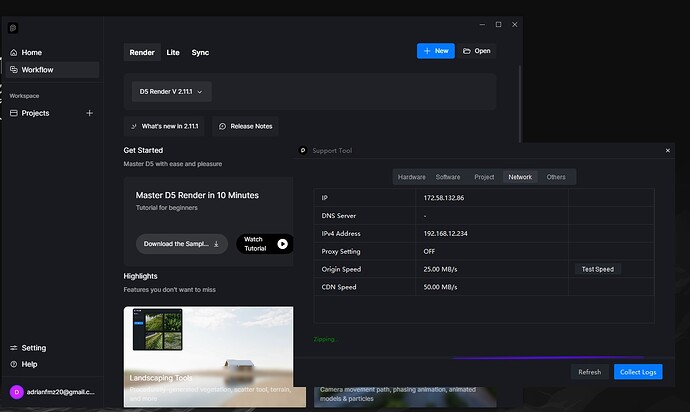Click the download arrow icon on Sample button
690x412 pixels.
click(x=216, y=244)
